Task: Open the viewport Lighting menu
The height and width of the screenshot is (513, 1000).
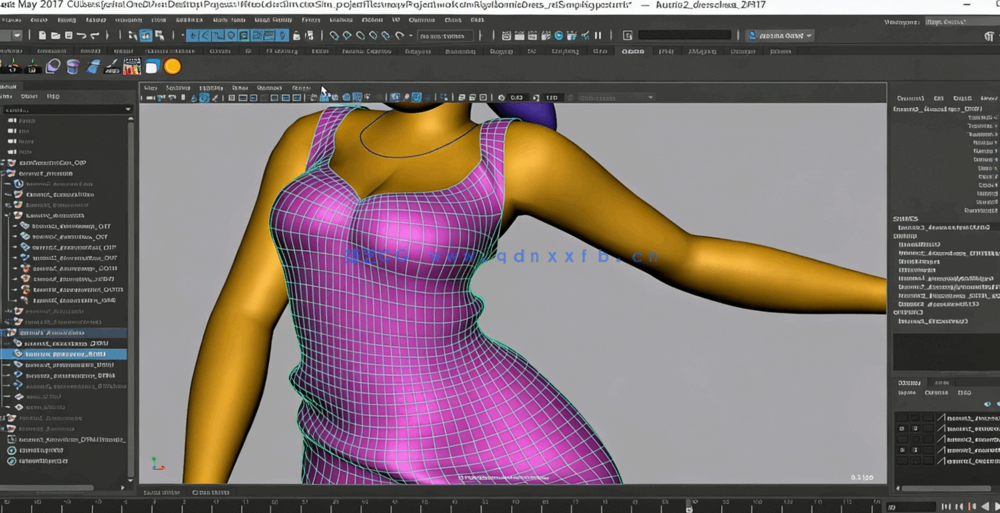Action: click(210, 88)
